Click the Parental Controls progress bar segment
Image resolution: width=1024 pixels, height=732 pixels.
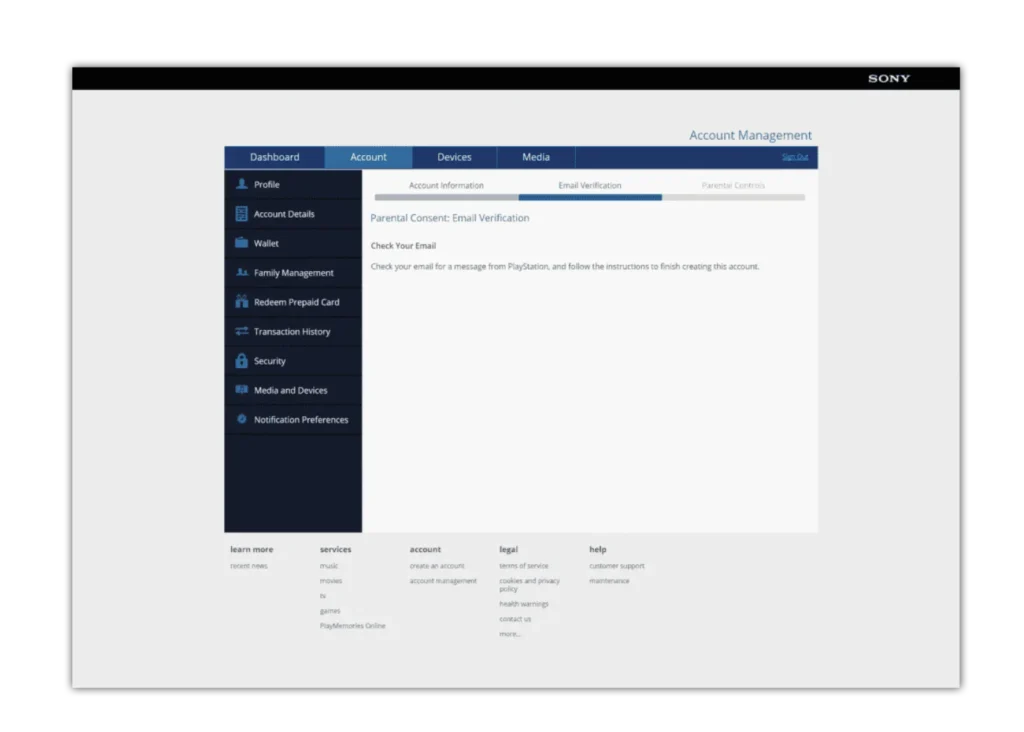[733, 197]
